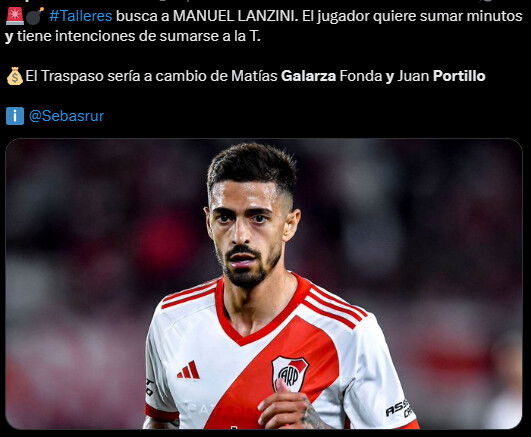Screen dimensions: 531x437
Task: Click the bold word Portillo
Action: point(459,76)
